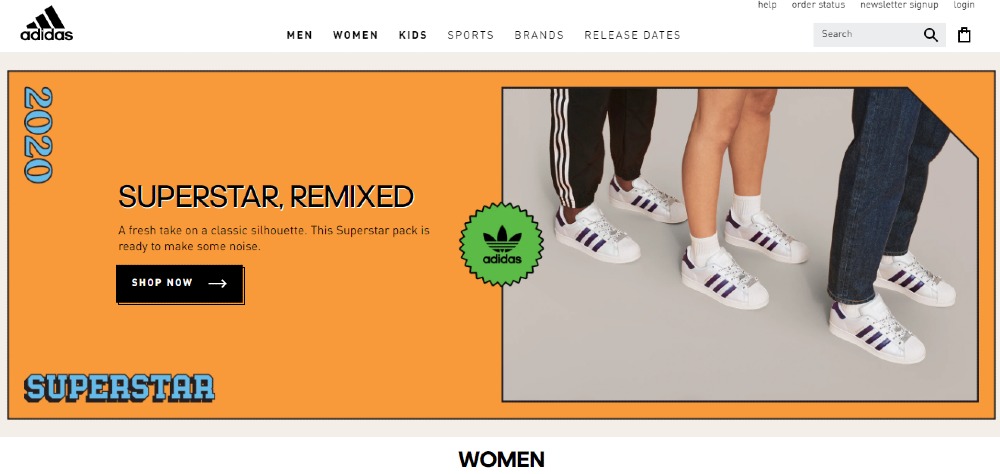Open the MEN menu
The height and width of the screenshot is (474, 1000).
[x=300, y=35]
